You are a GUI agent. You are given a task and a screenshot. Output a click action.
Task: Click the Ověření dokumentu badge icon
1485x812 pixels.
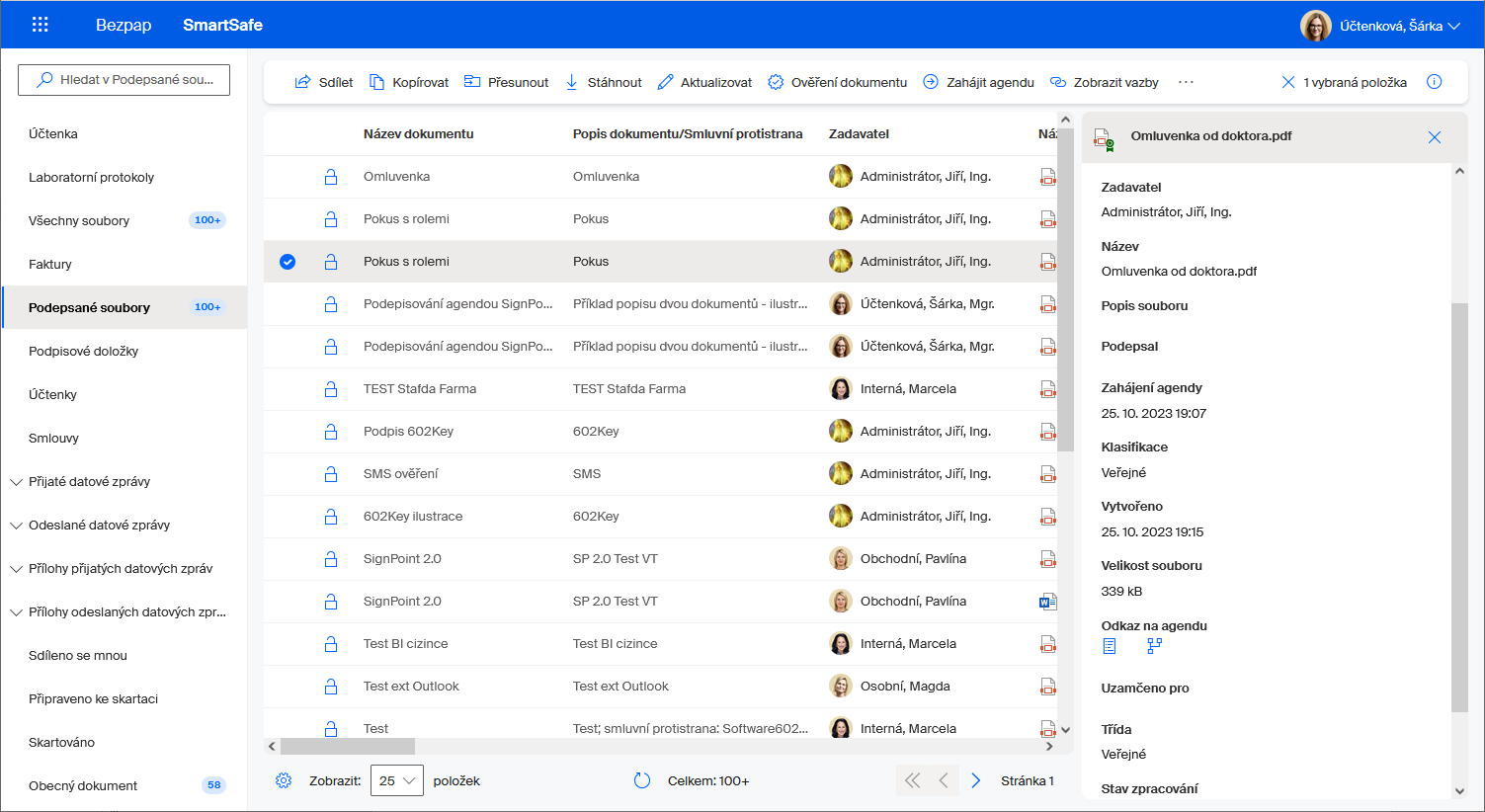(x=776, y=82)
